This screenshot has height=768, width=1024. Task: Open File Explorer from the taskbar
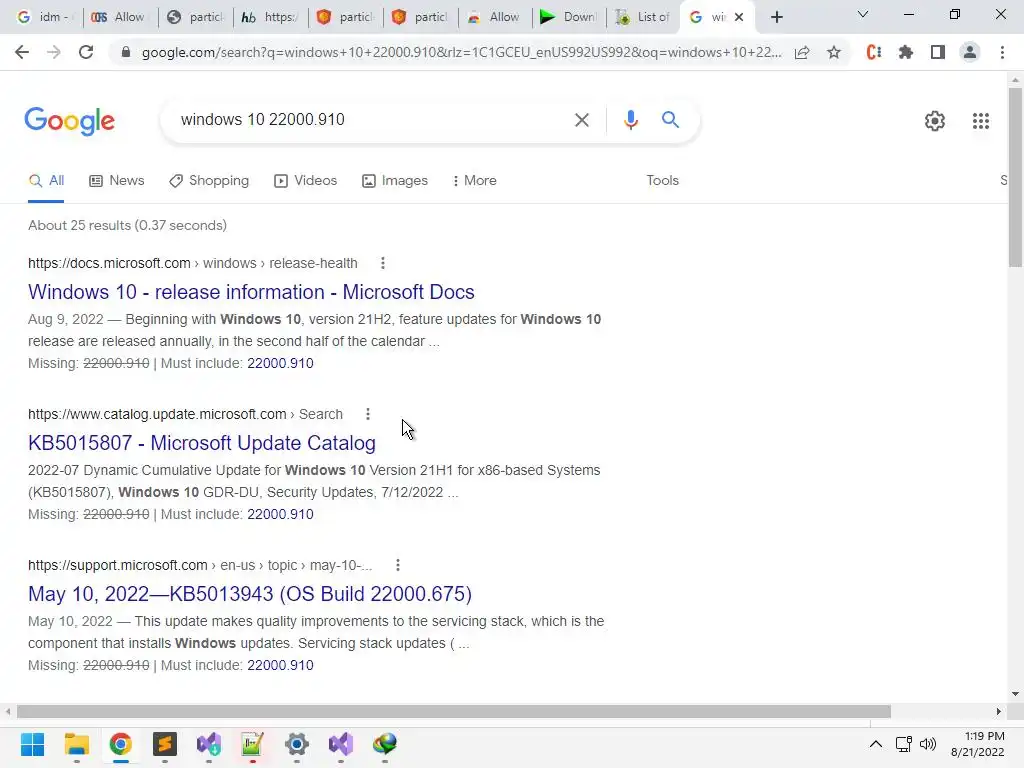pyautogui.click(x=76, y=744)
